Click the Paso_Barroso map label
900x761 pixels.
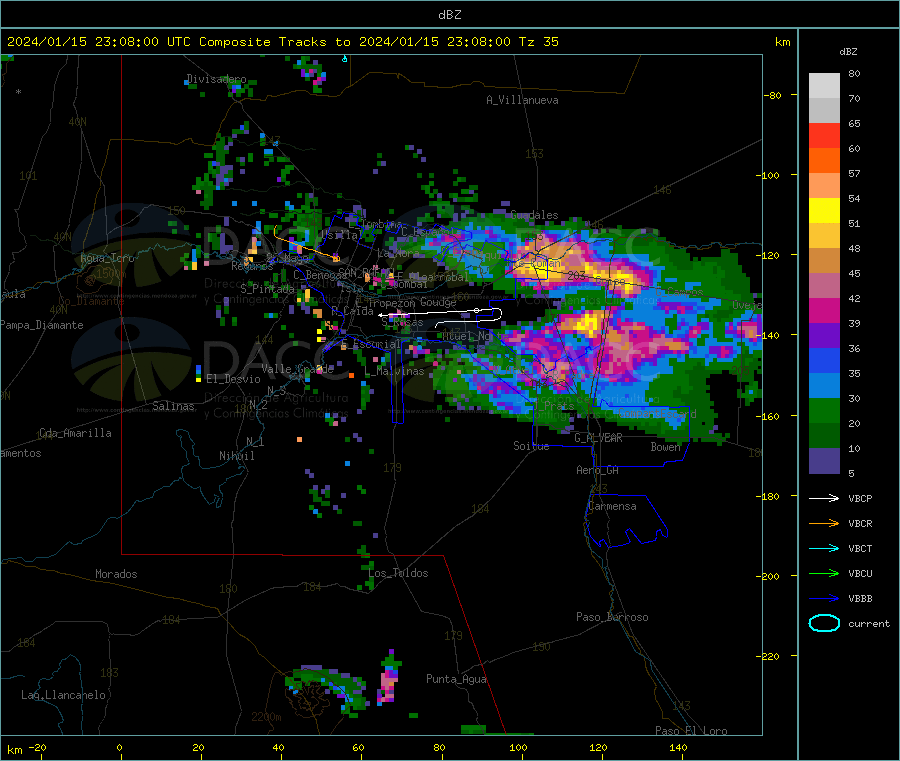(612, 617)
